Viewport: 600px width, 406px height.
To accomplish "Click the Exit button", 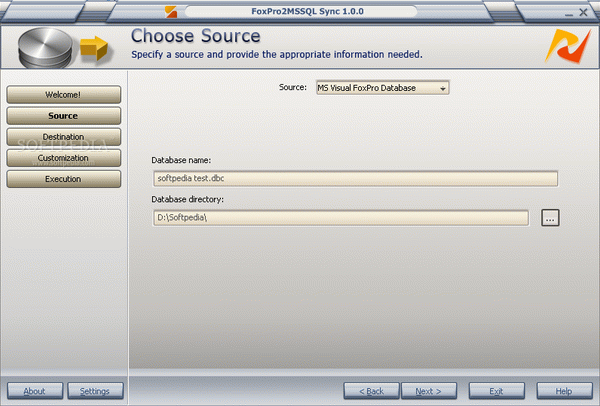I will pyautogui.click(x=497, y=391).
